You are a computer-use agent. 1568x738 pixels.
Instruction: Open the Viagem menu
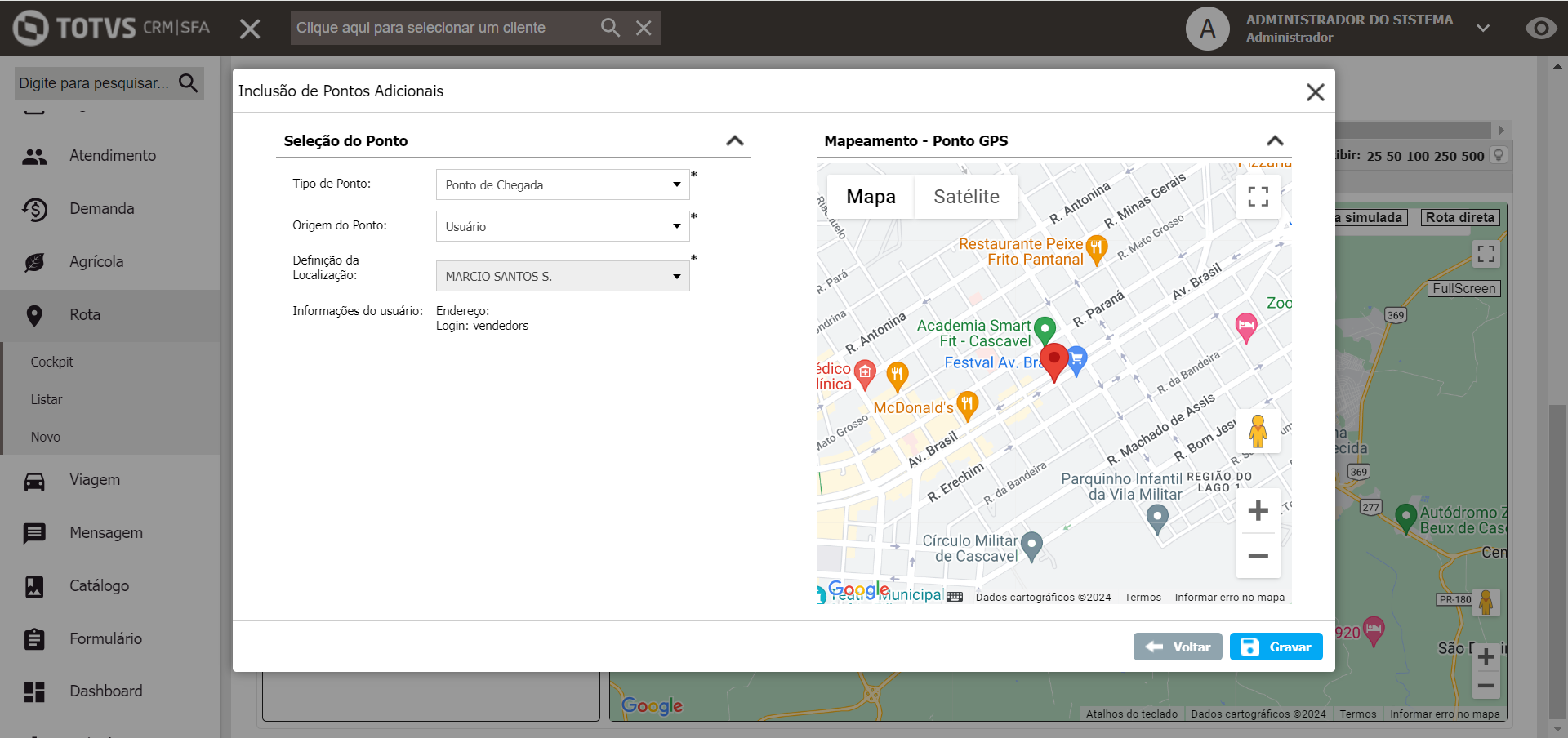pyautogui.click(x=110, y=480)
